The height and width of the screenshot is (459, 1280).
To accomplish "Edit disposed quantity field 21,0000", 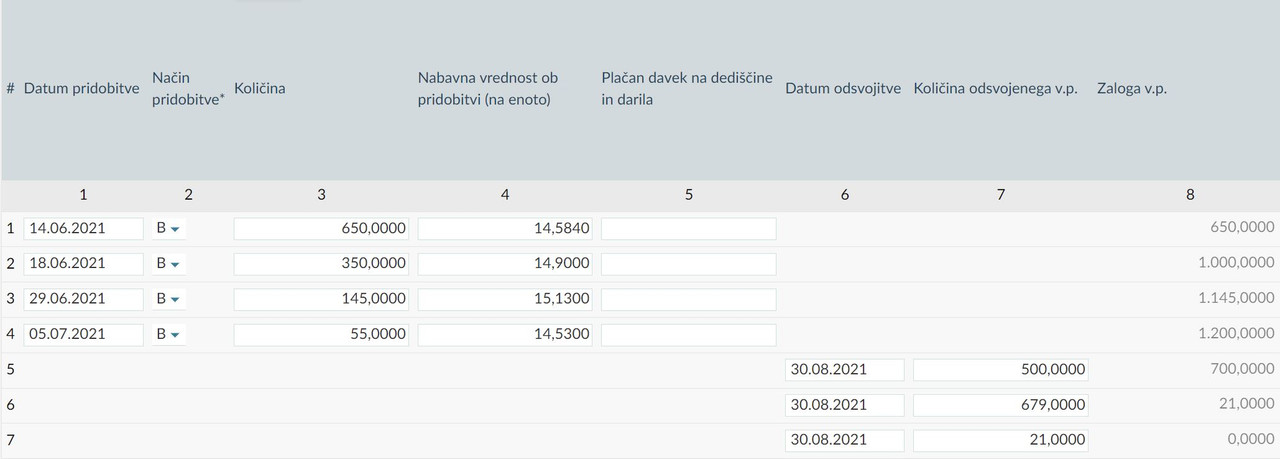I will [1001, 440].
